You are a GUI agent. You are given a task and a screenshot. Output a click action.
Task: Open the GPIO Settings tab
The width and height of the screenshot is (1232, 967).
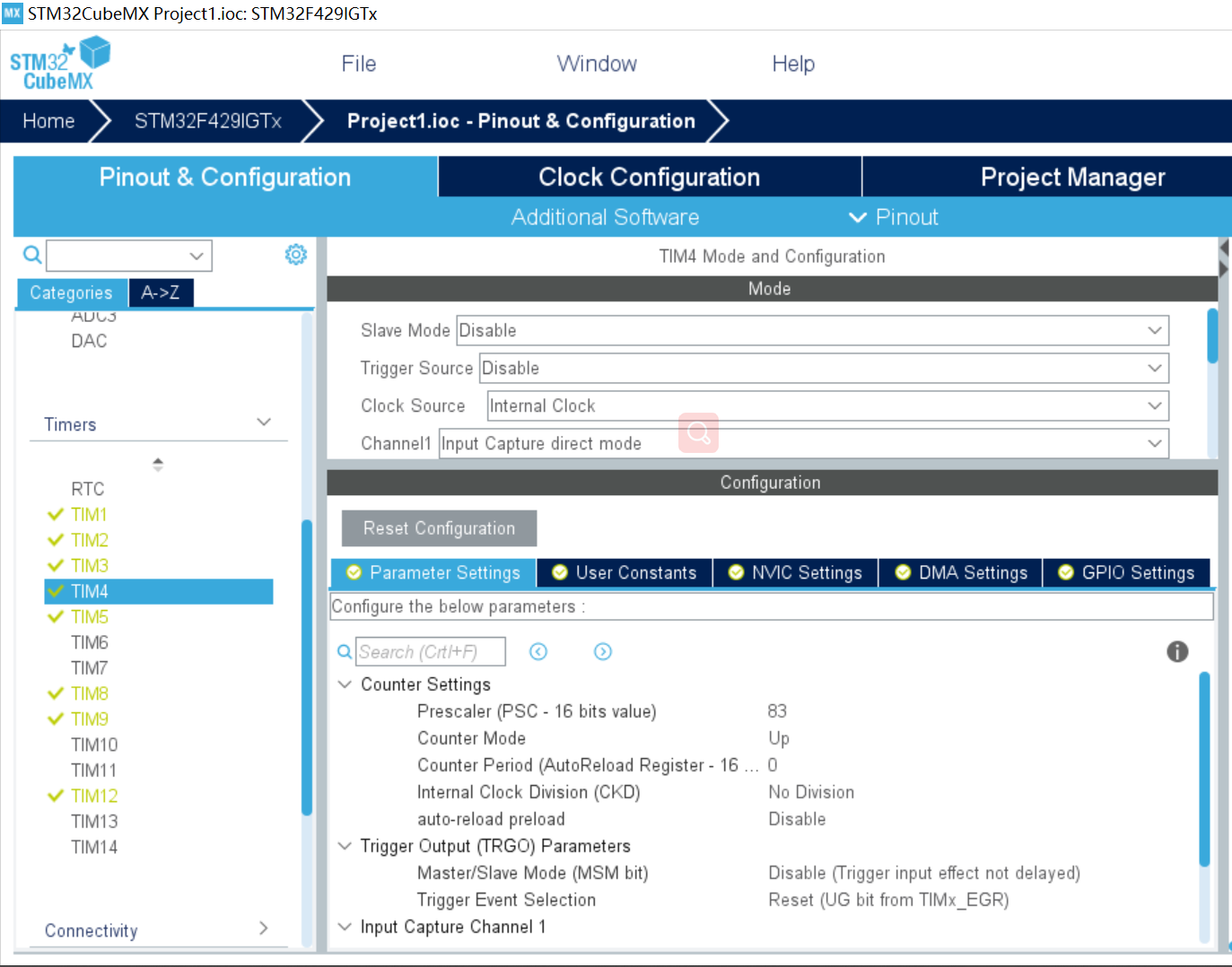[1126, 572]
